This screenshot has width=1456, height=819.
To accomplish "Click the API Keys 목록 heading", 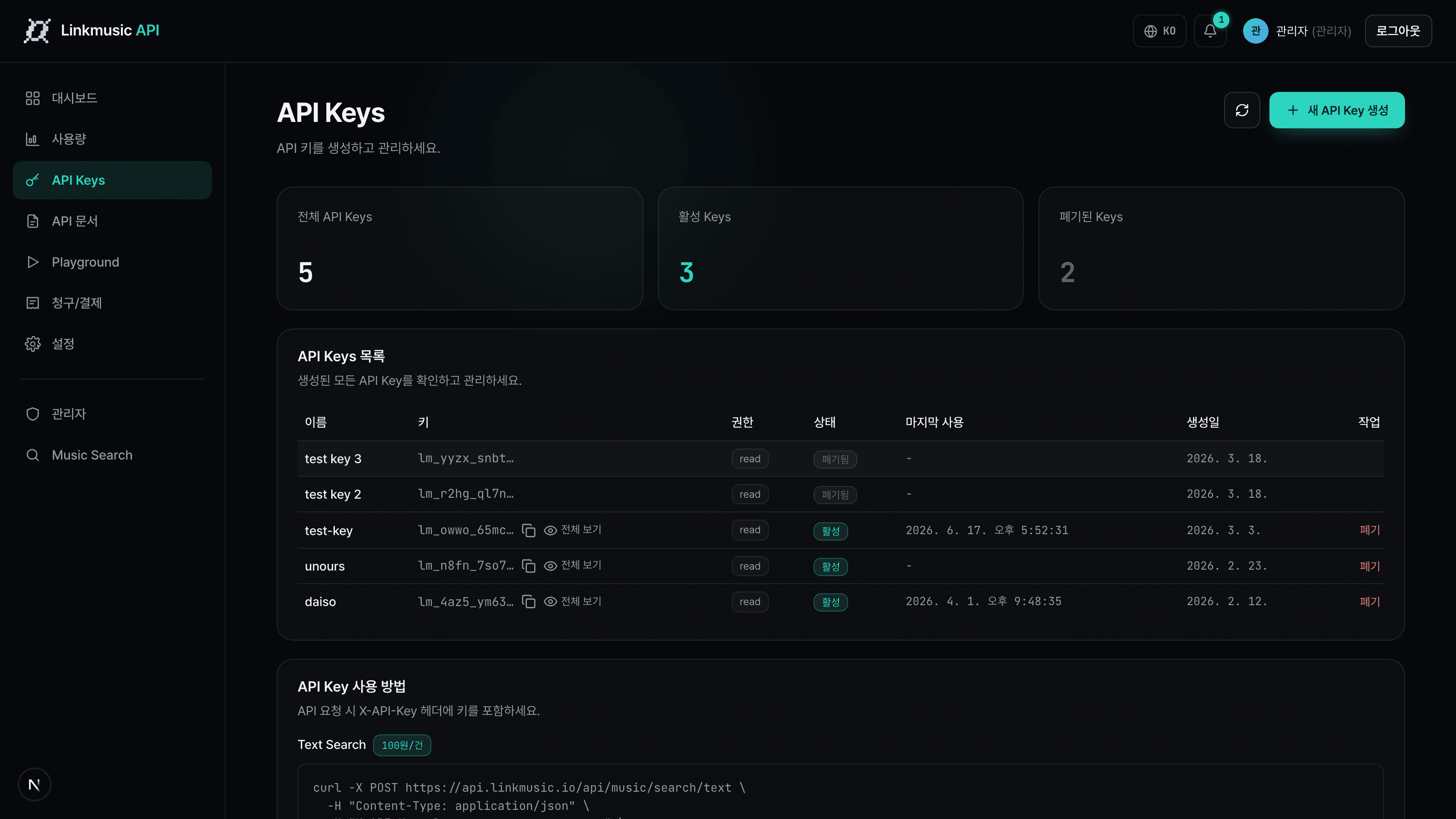I will 341,356.
